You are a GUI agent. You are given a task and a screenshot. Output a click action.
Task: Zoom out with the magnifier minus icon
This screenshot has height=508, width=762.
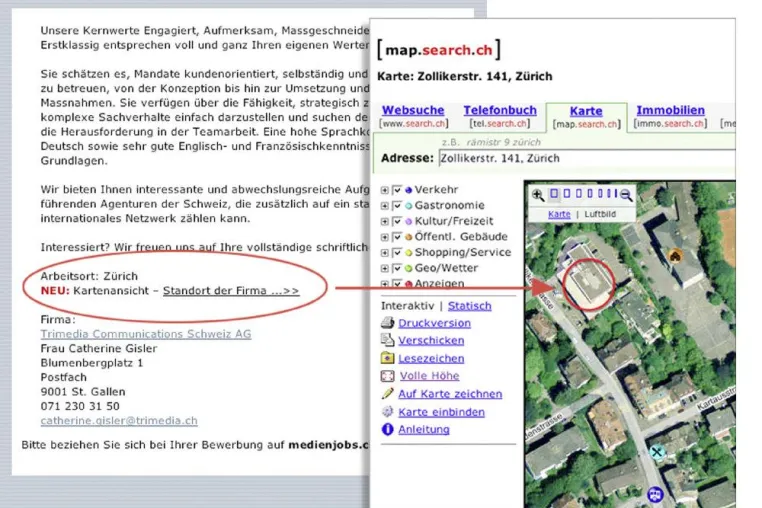coord(626,195)
